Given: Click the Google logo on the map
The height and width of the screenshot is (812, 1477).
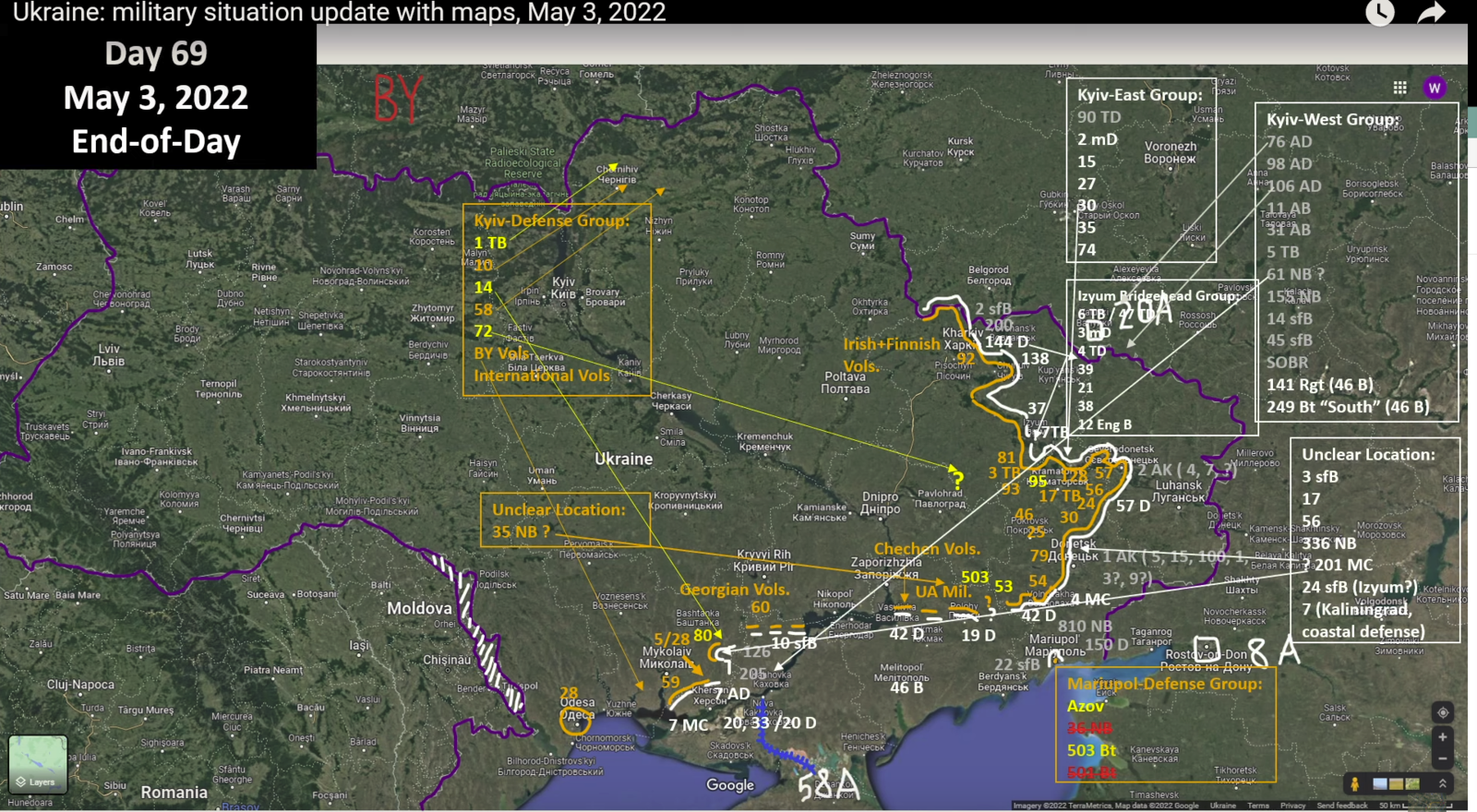Looking at the screenshot, I should tap(730, 784).
